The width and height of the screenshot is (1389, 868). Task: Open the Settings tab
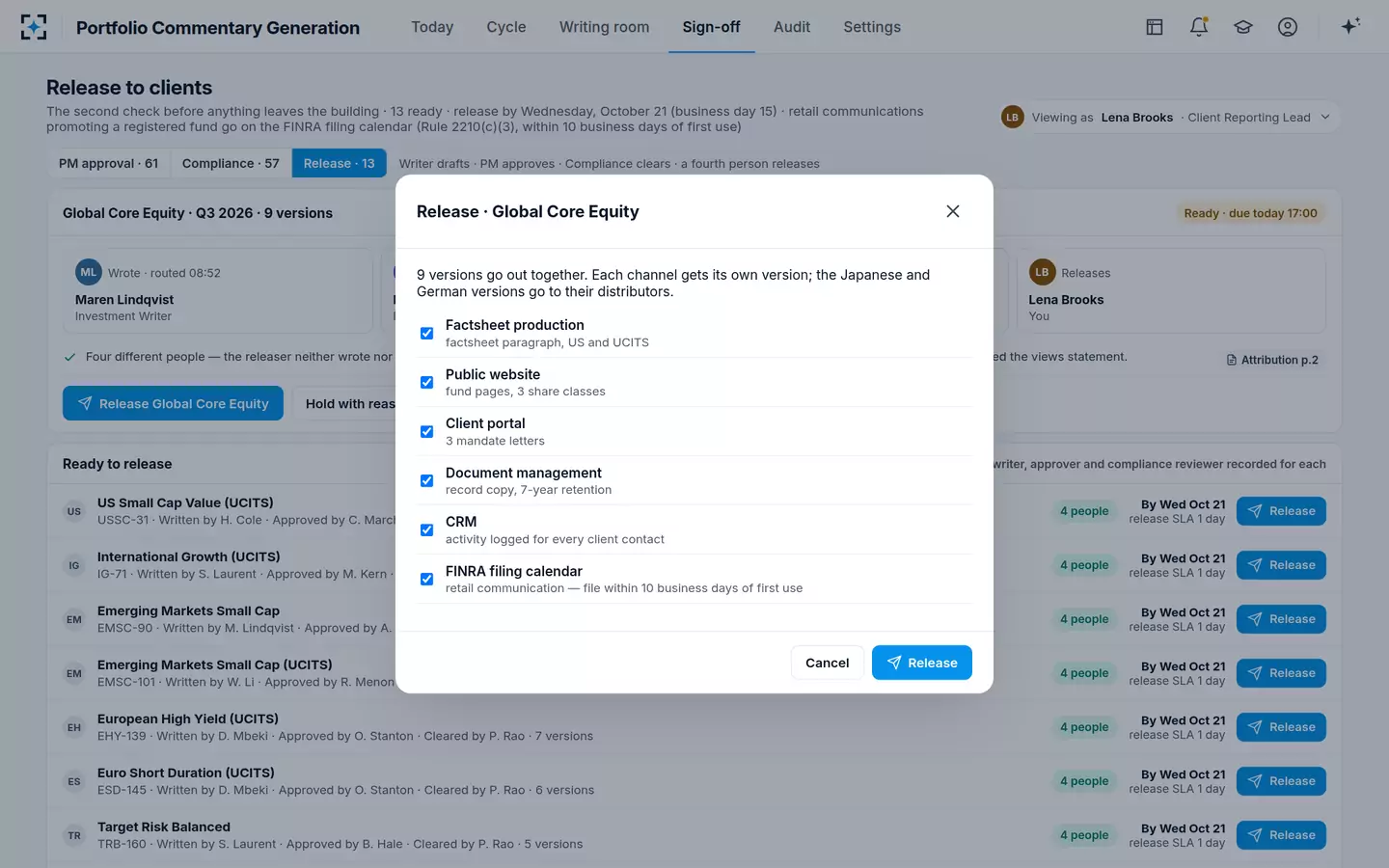click(872, 27)
